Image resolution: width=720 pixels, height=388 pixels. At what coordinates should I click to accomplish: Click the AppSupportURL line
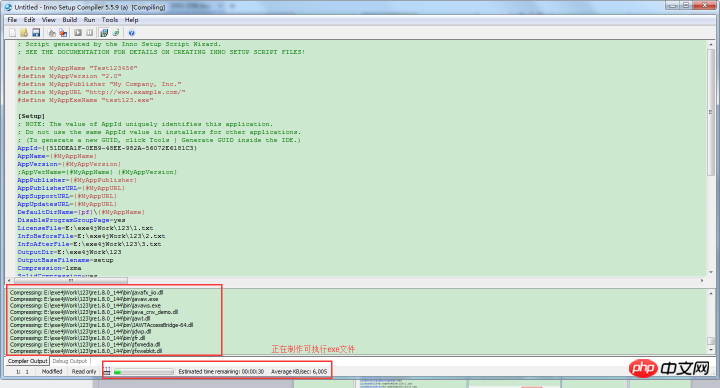(67, 196)
